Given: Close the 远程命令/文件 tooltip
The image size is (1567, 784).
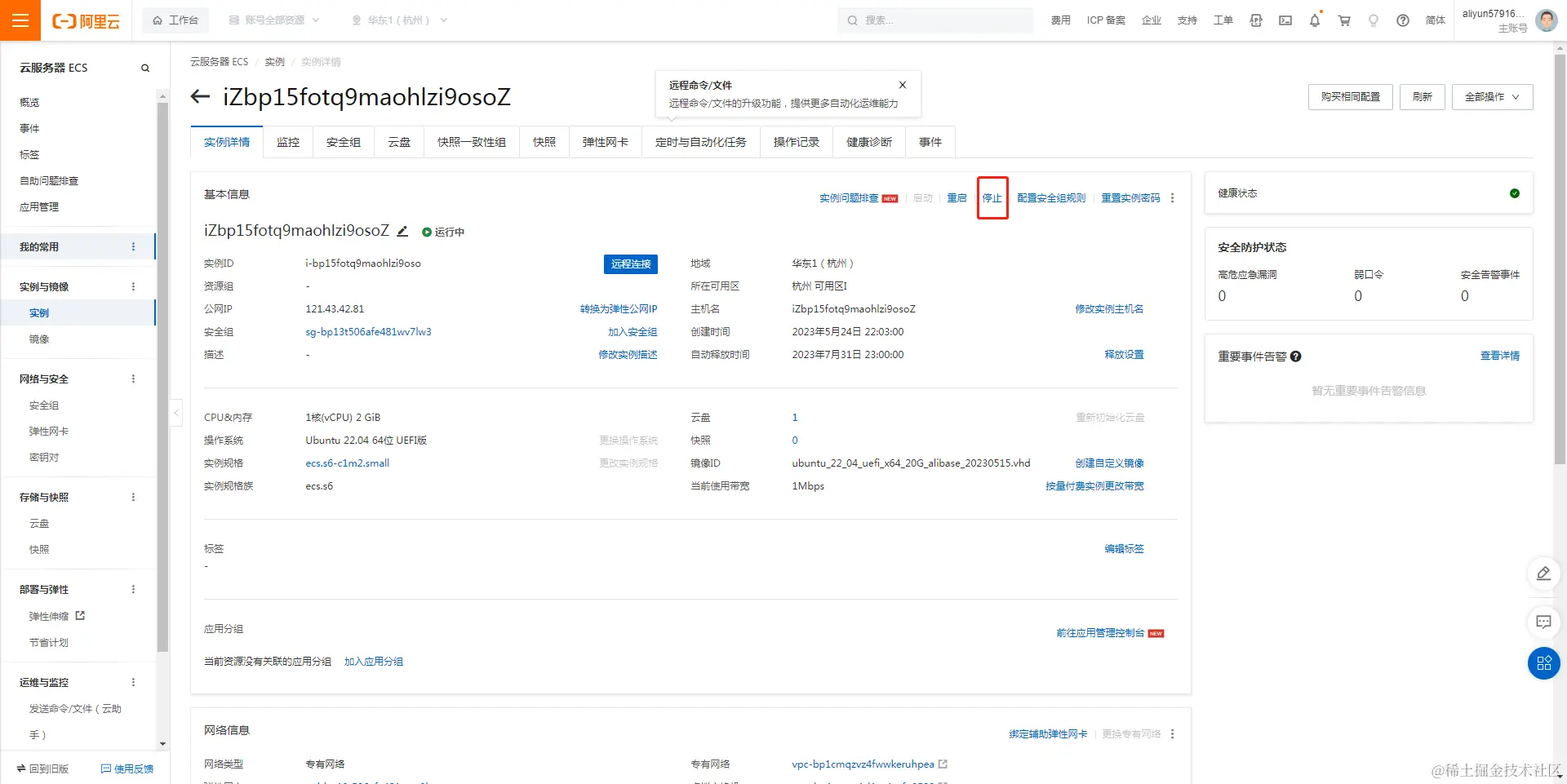Looking at the screenshot, I should 903,85.
